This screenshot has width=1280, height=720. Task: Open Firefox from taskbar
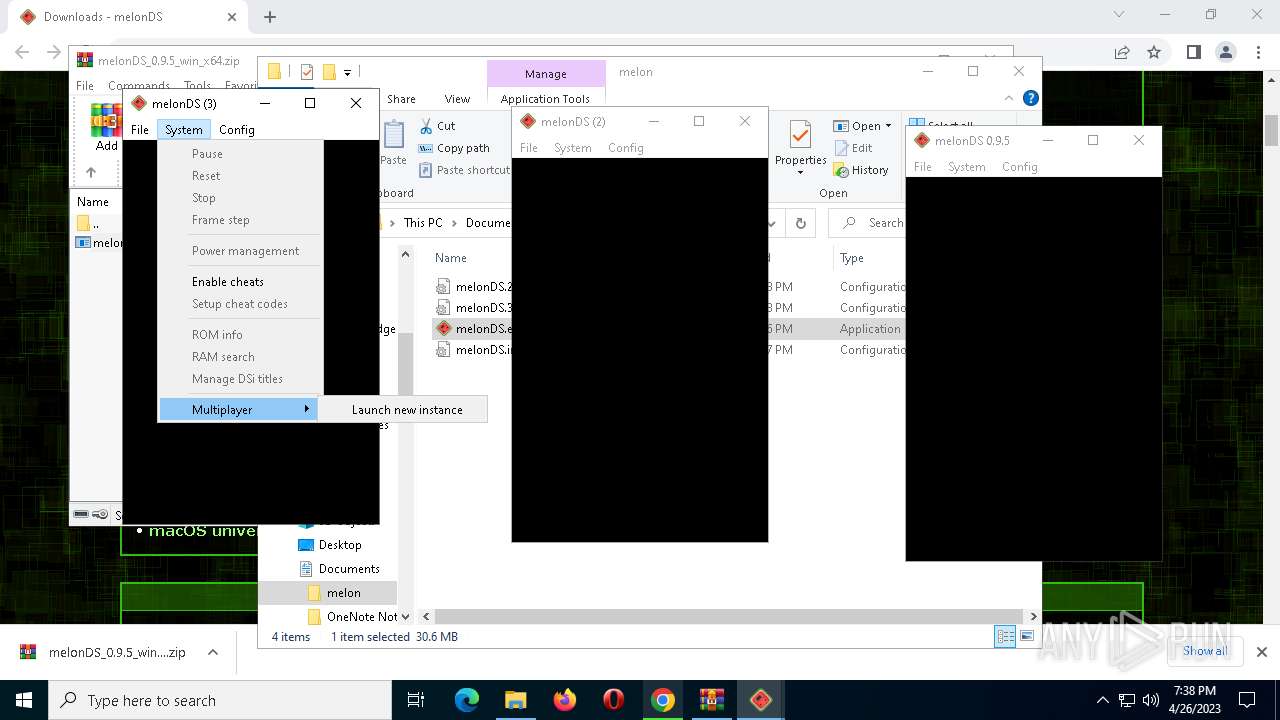pyautogui.click(x=565, y=700)
